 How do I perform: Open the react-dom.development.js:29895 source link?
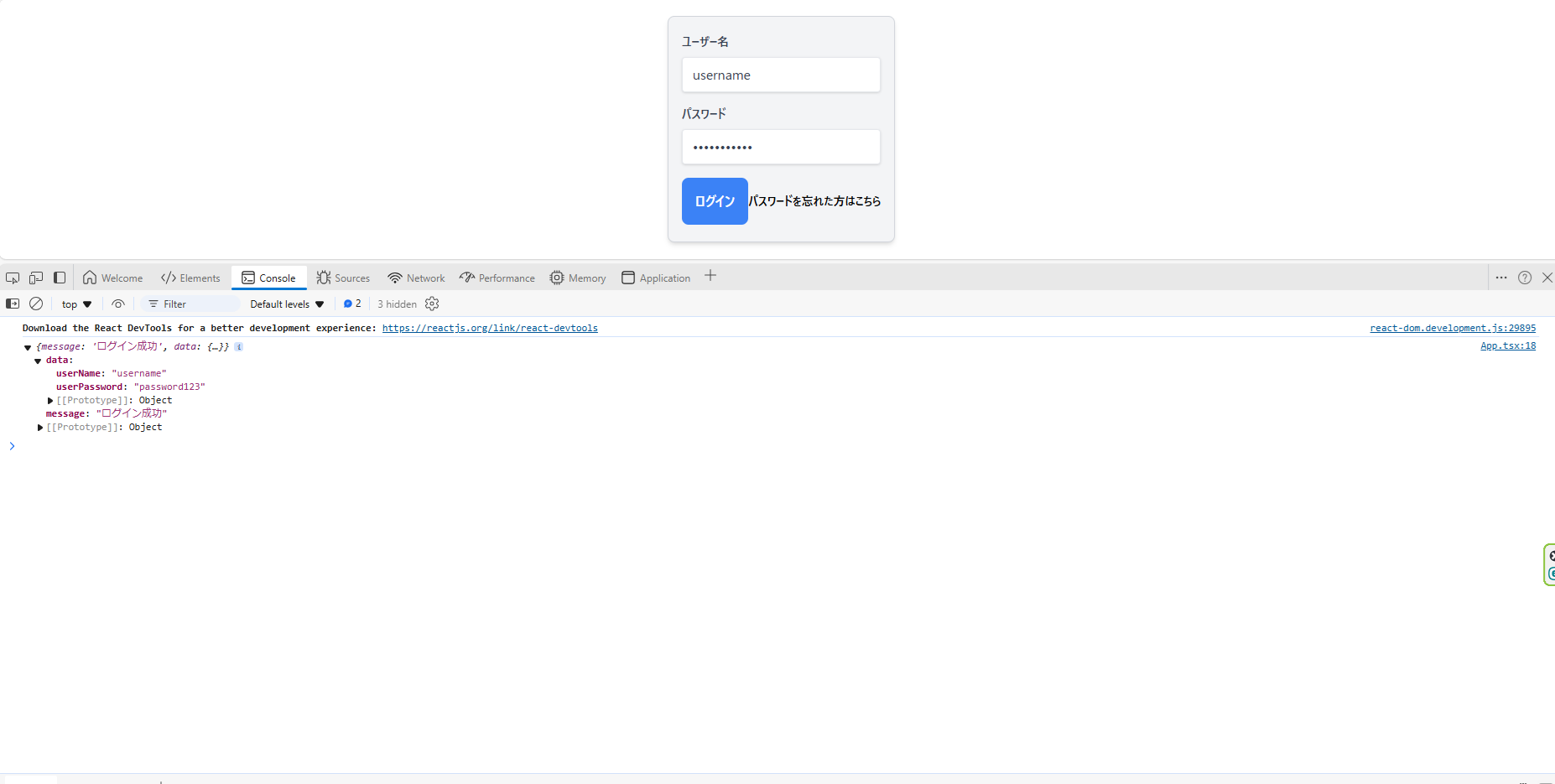tap(1453, 328)
